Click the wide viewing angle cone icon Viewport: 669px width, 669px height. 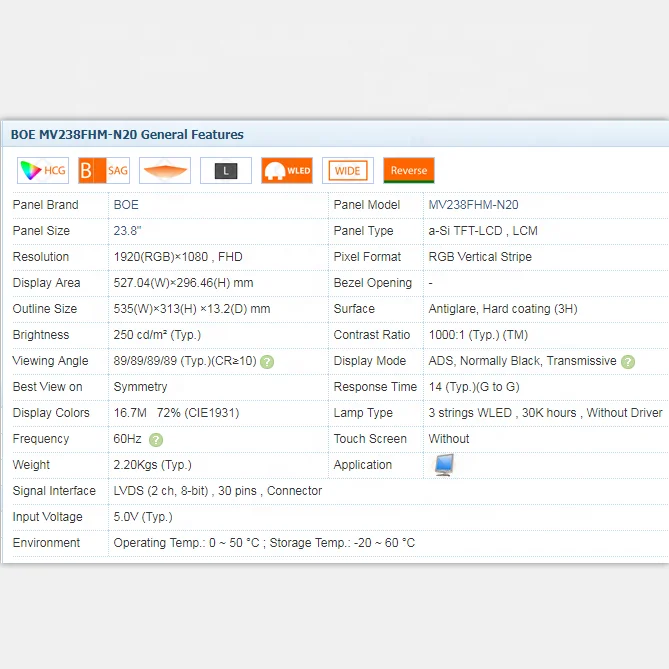point(165,171)
